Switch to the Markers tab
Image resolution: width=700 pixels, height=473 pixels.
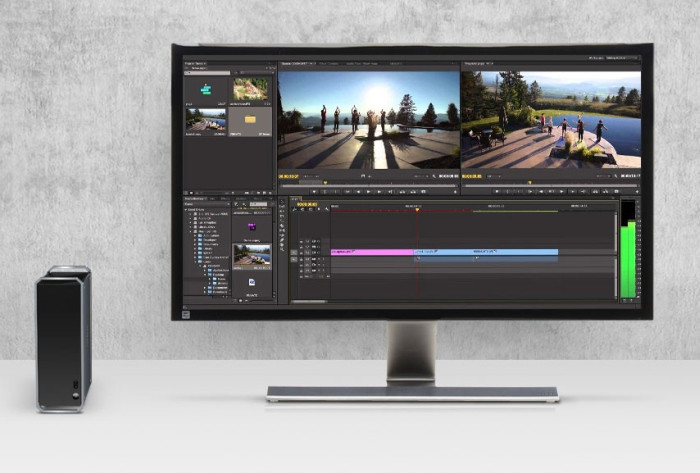click(x=241, y=199)
